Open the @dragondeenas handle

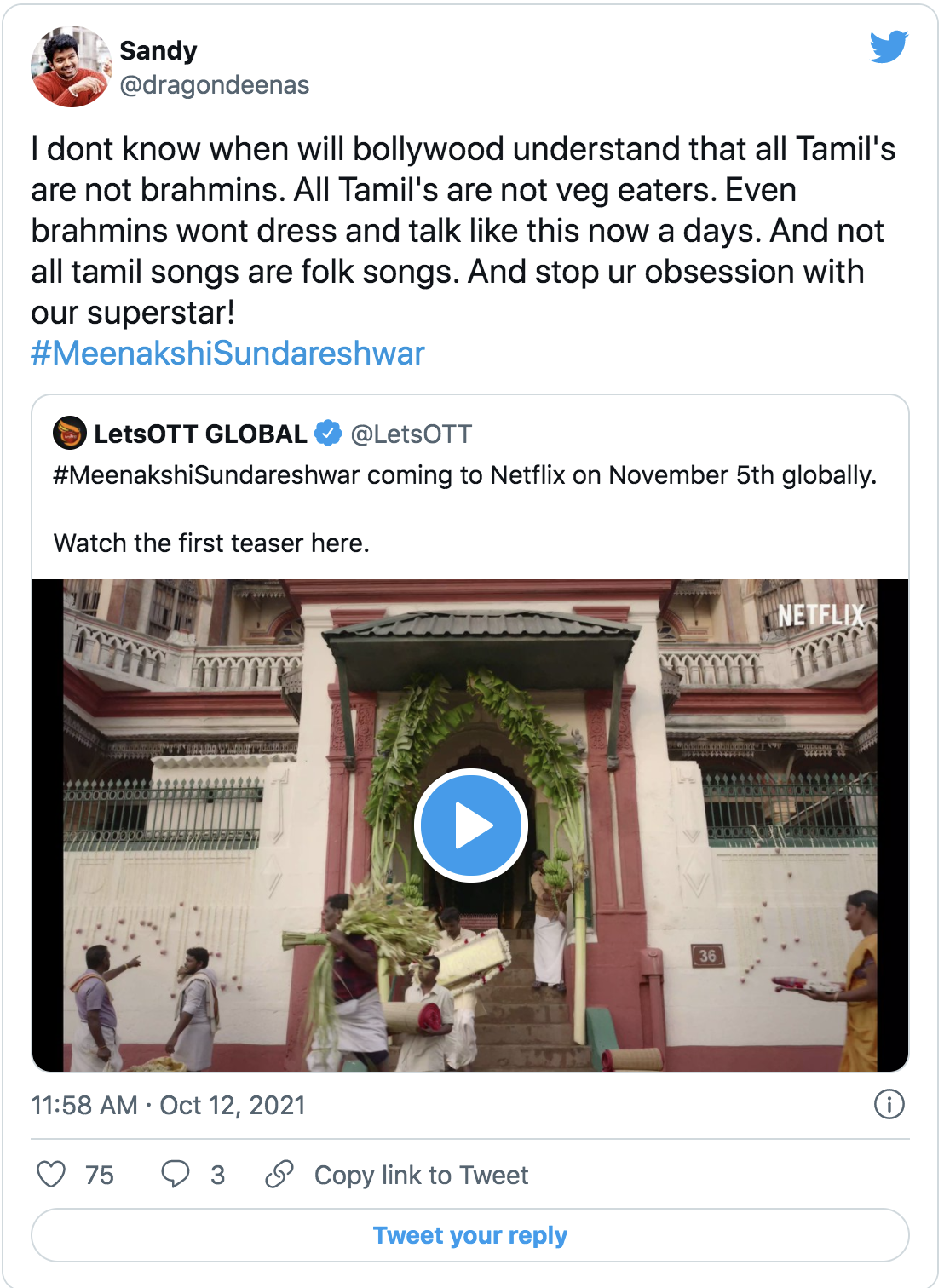tap(215, 85)
